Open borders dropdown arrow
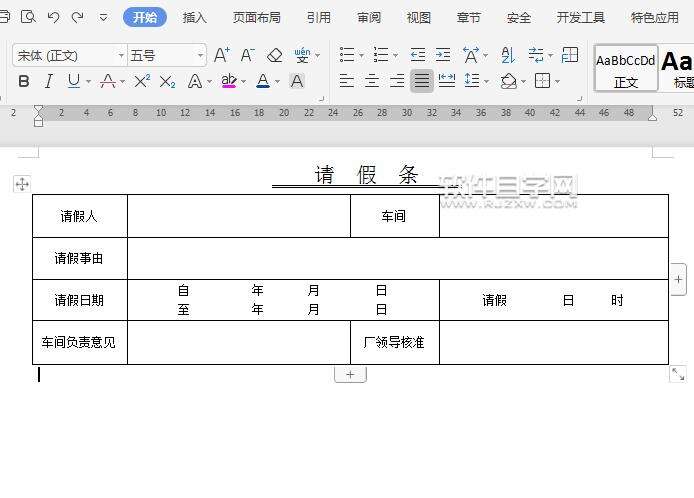 point(557,81)
